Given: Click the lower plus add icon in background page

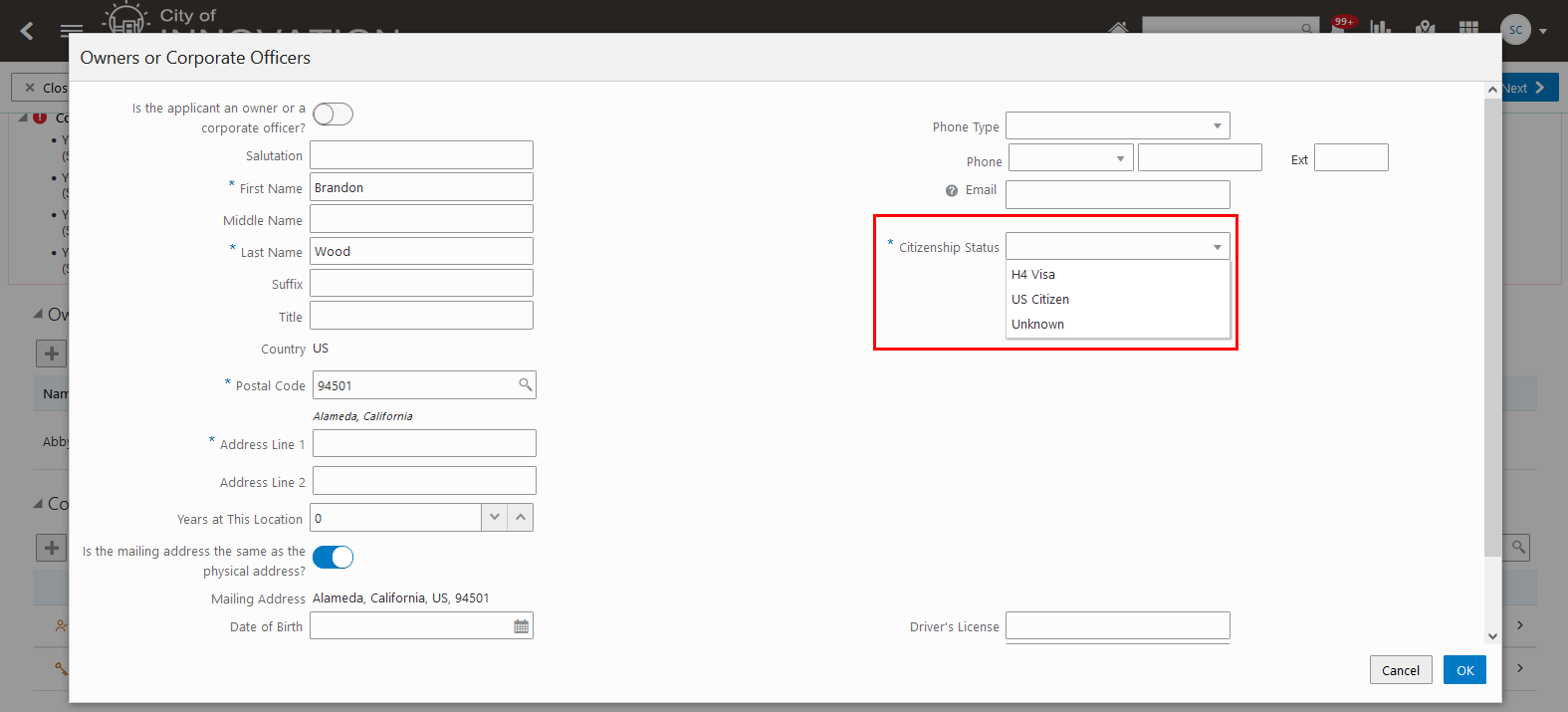Looking at the screenshot, I should click(52, 547).
